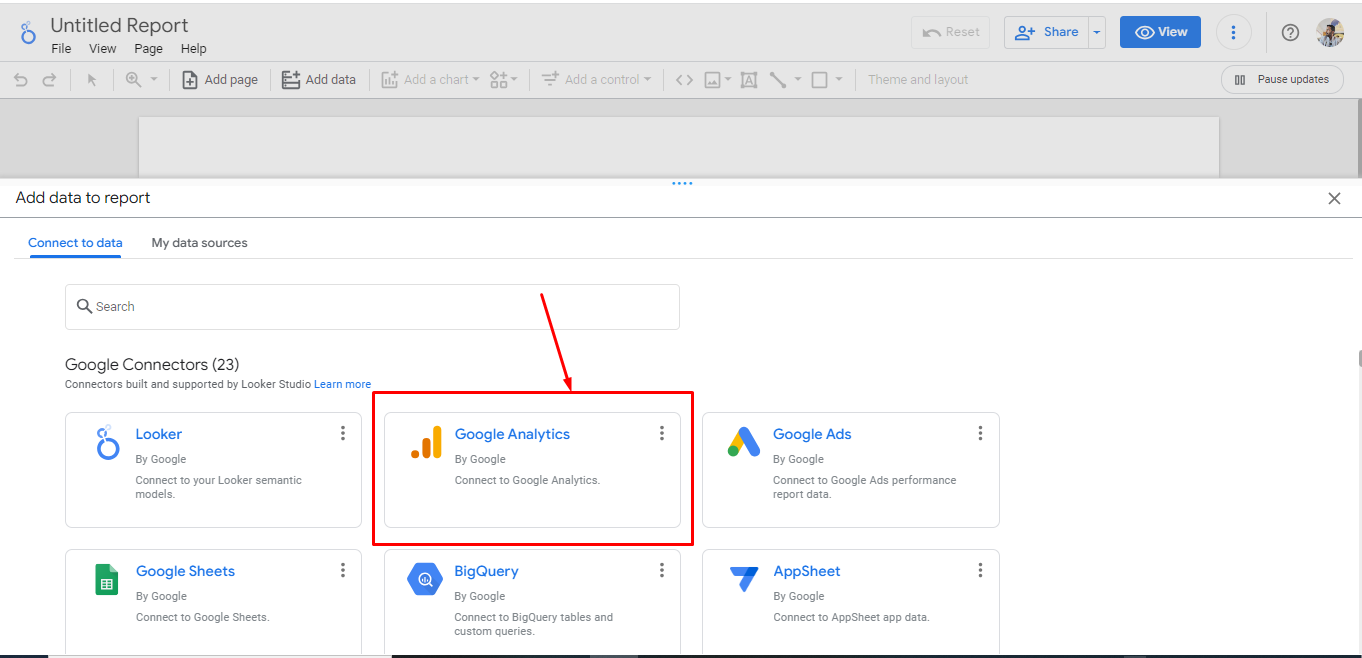Open the View menu in menu bar
1362x658 pixels.
[103, 48]
